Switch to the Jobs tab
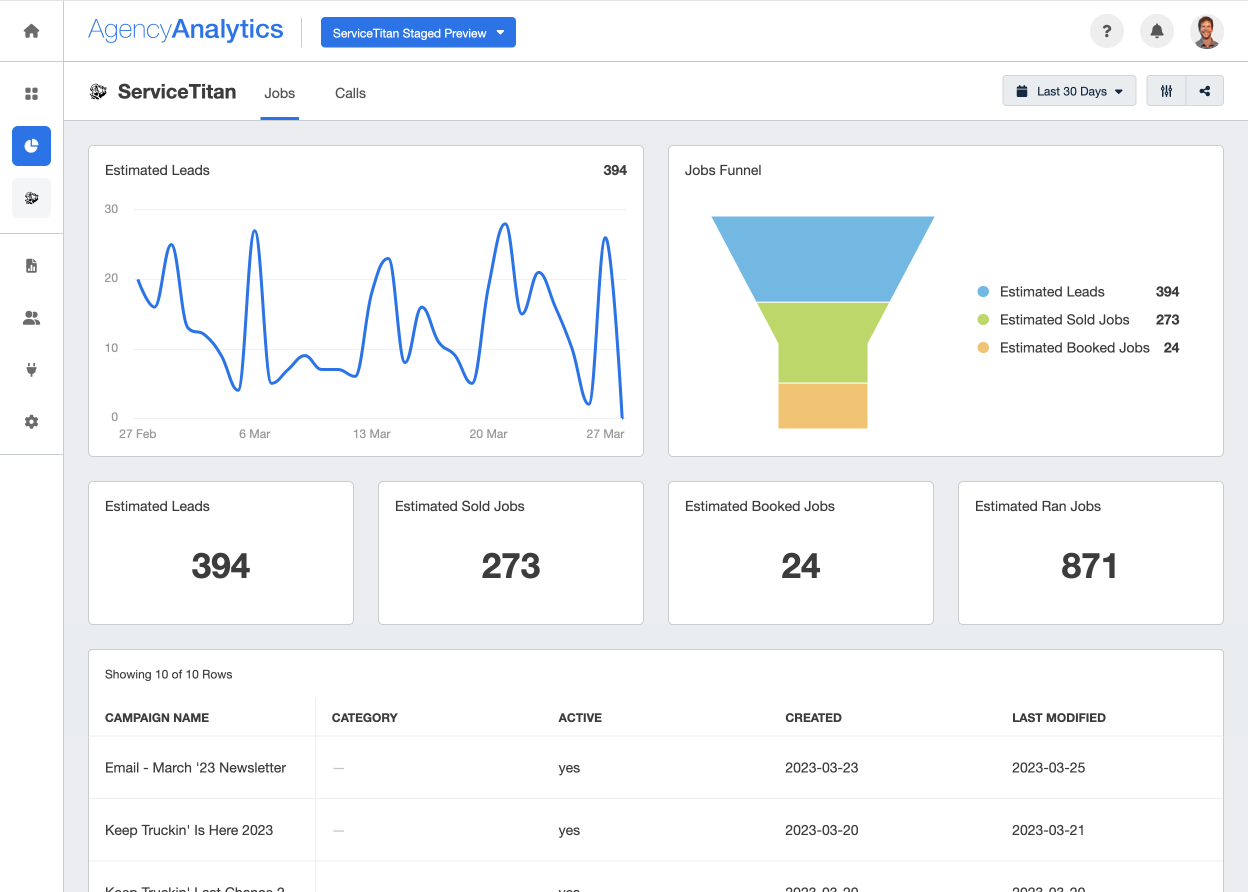 click(280, 93)
